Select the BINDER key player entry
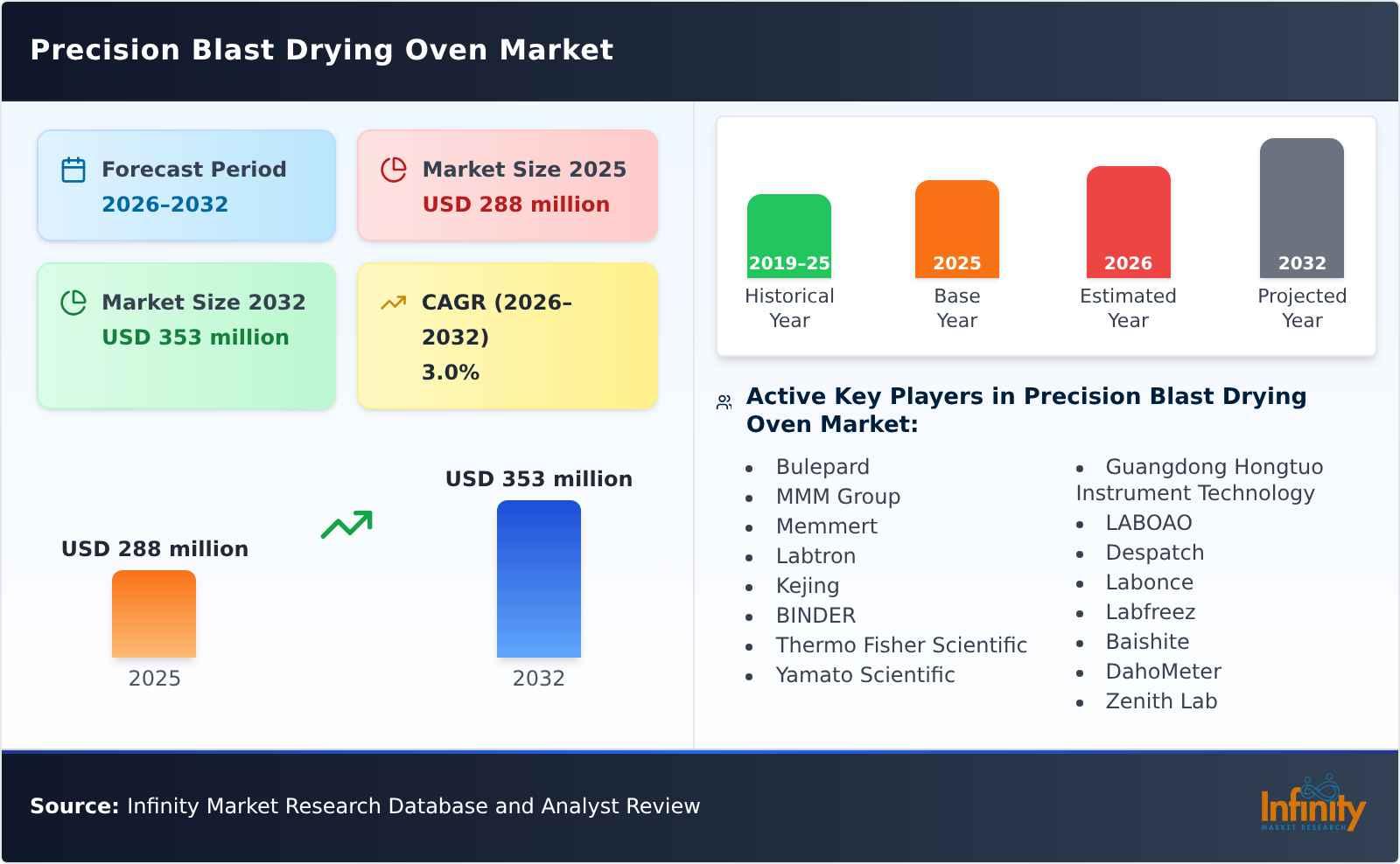This screenshot has height=864, width=1400. (815, 616)
